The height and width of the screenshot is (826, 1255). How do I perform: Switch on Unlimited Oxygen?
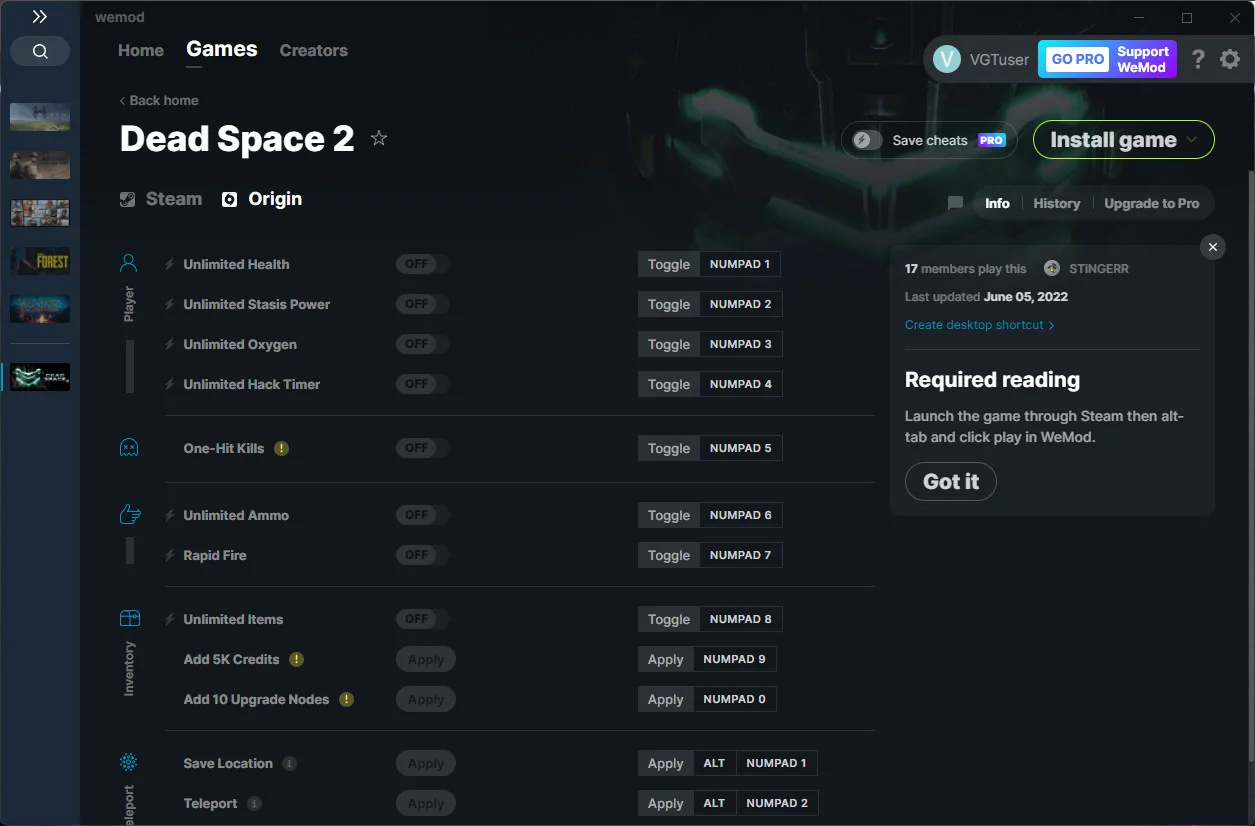[x=422, y=344]
